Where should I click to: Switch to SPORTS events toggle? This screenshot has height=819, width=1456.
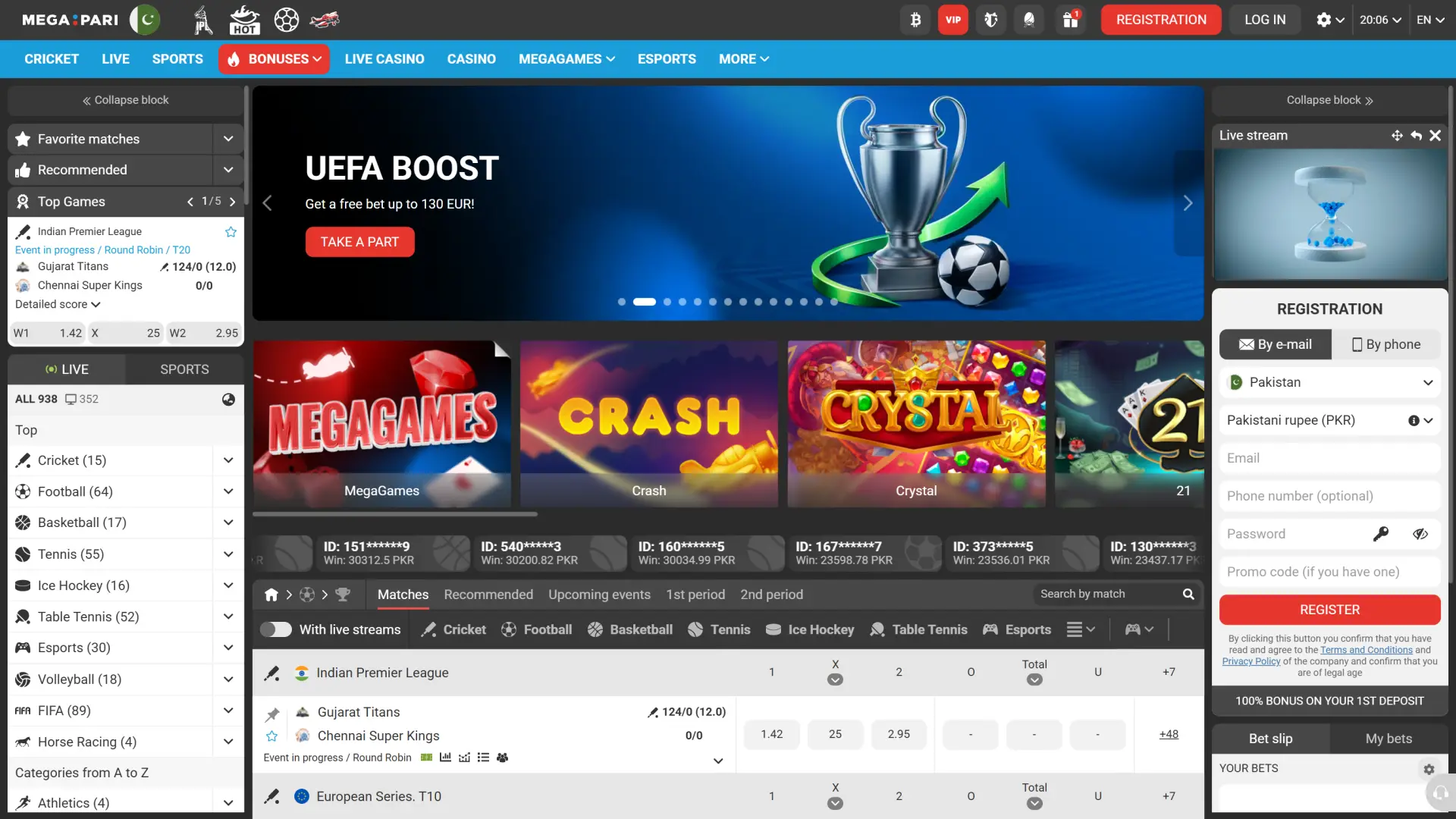184,369
